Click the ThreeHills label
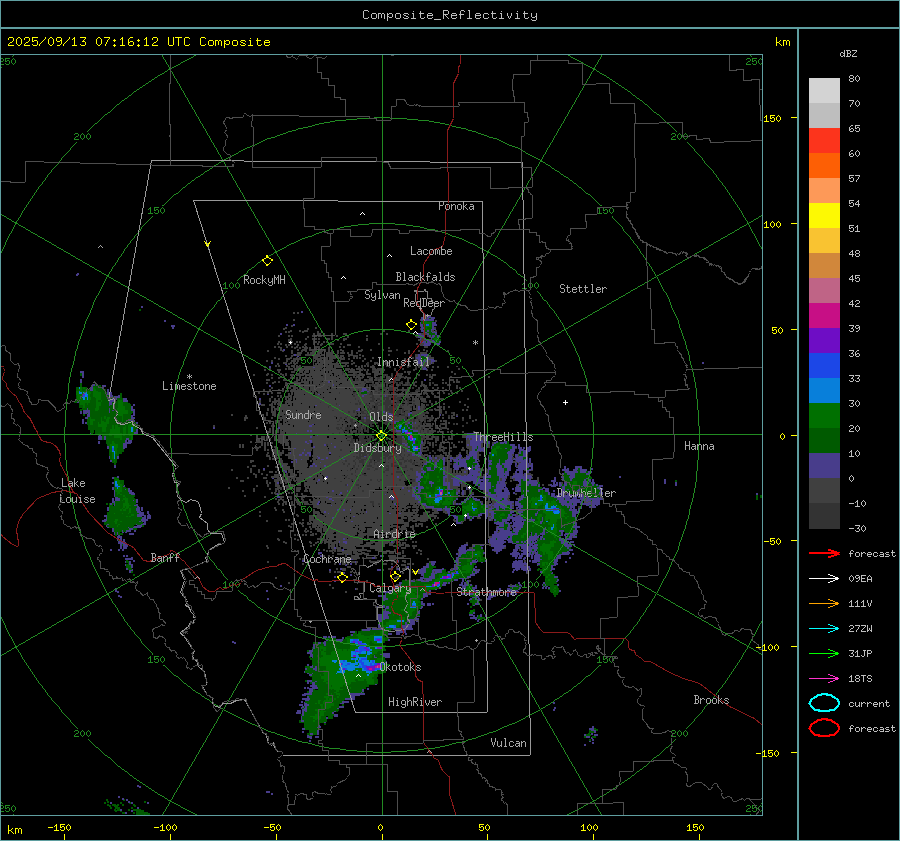 pyautogui.click(x=503, y=437)
